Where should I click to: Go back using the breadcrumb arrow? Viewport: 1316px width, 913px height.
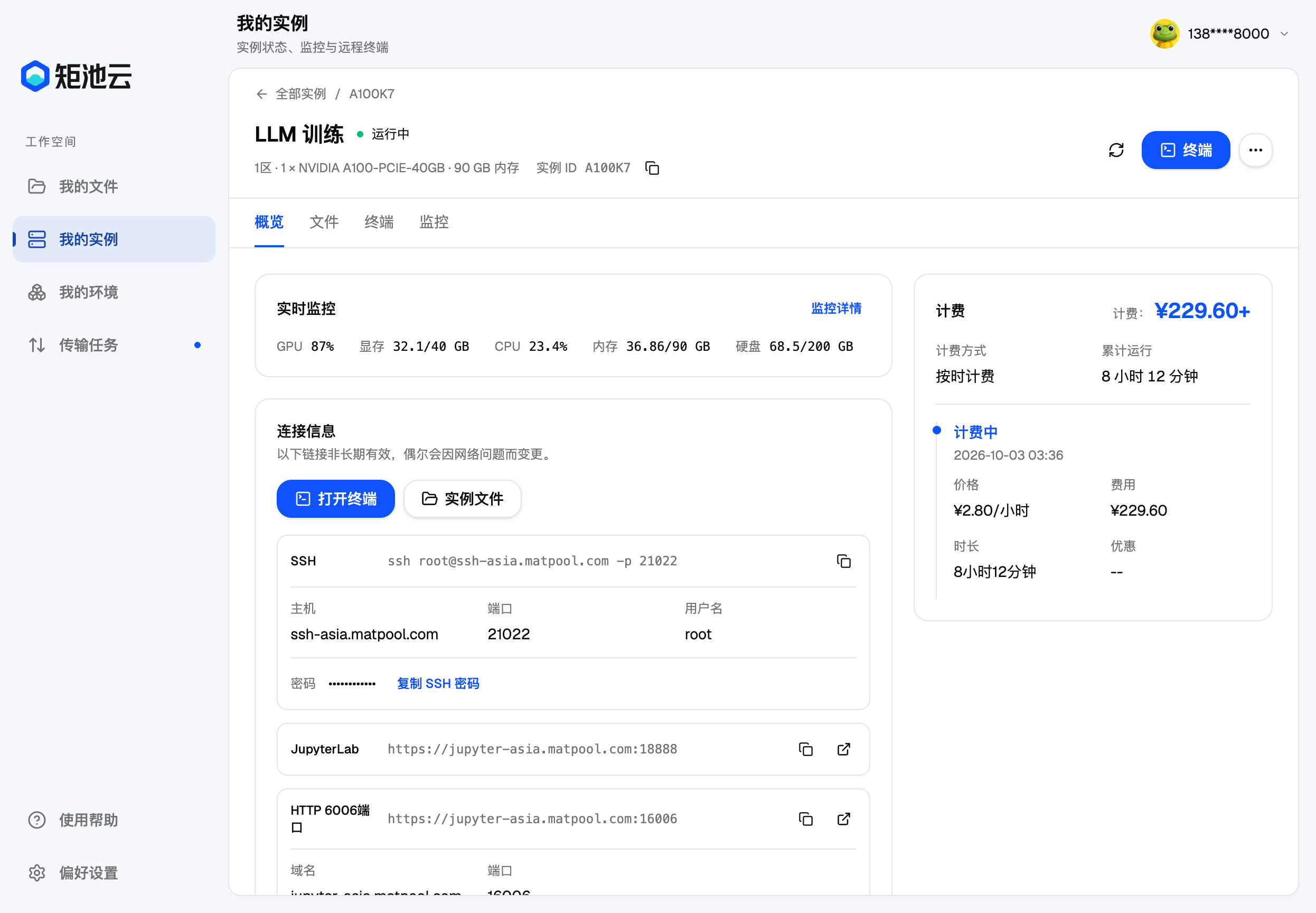(x=262, y=94)
